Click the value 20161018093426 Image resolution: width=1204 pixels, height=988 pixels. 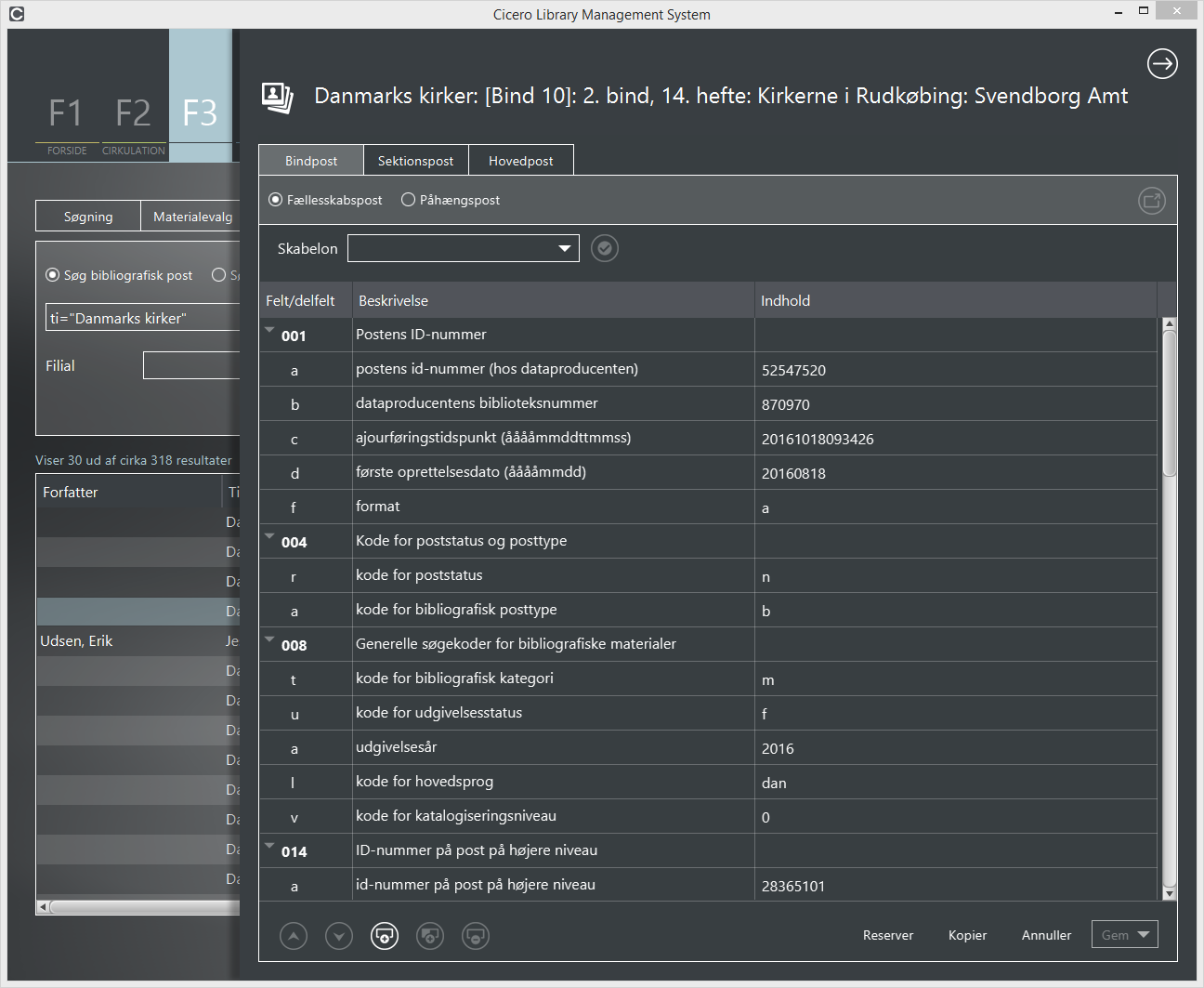click(x=818, y=439)
